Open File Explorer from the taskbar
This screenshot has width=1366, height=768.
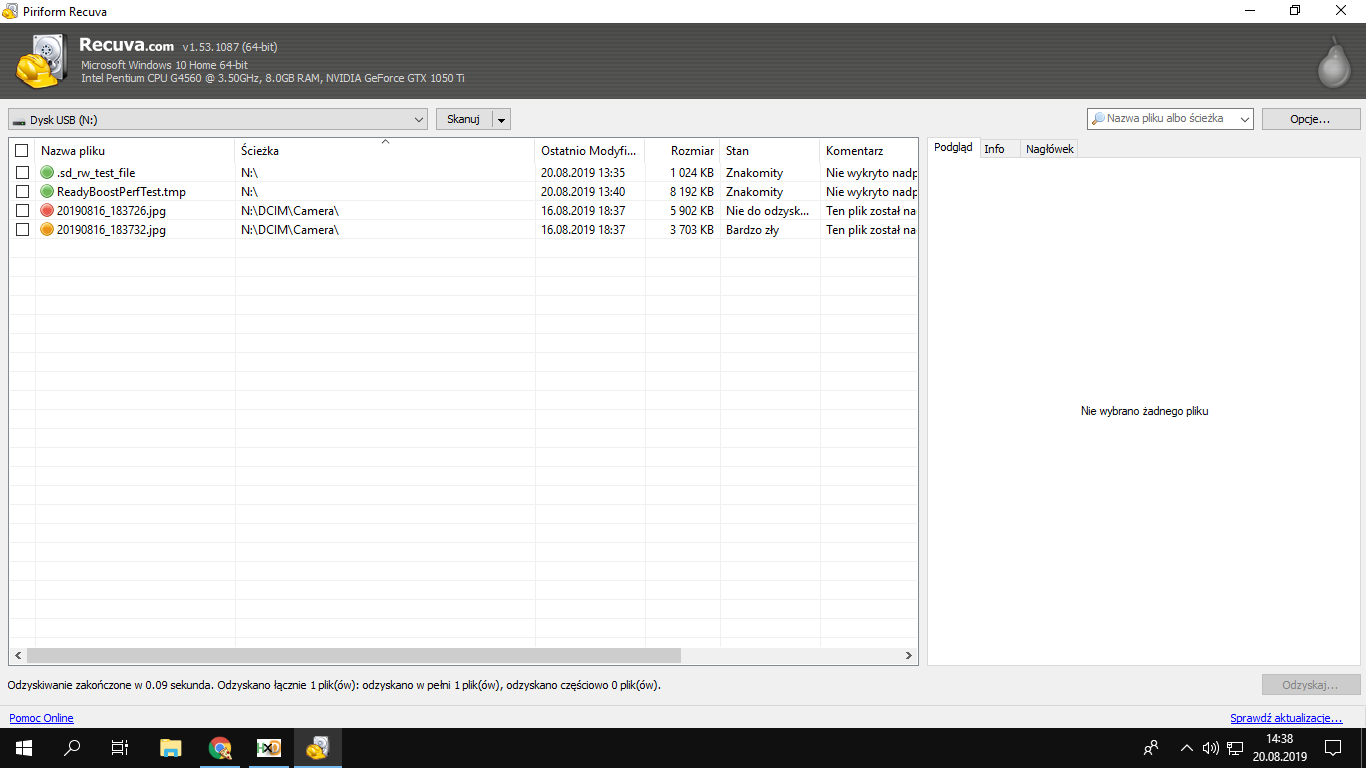[x=171, y=748]
